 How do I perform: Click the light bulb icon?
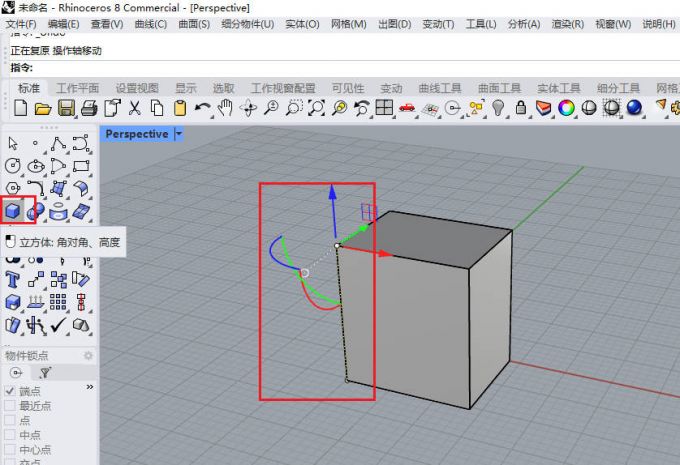click(498, 108)
